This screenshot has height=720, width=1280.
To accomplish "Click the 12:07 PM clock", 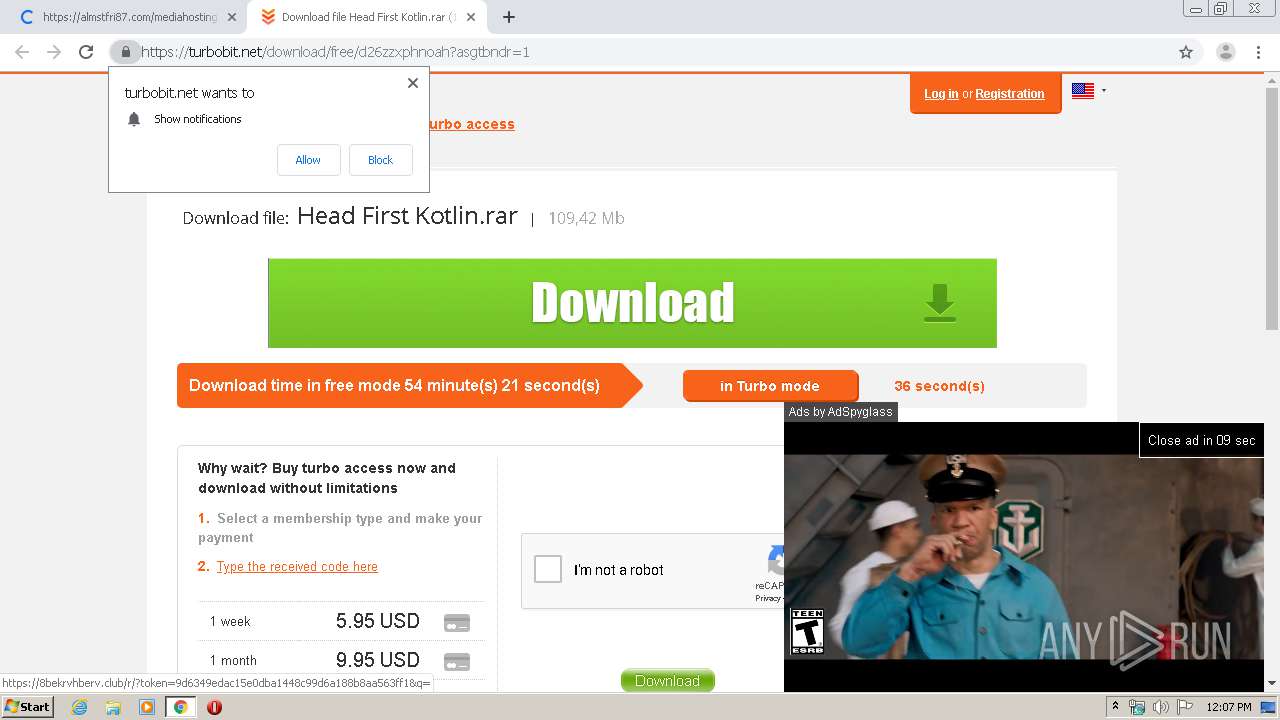I will click(x=1229, y=707).
